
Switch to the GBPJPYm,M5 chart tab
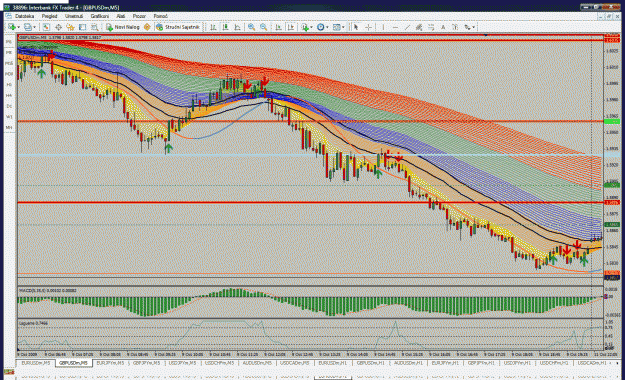pyautogui.click(x=146, y=363)
